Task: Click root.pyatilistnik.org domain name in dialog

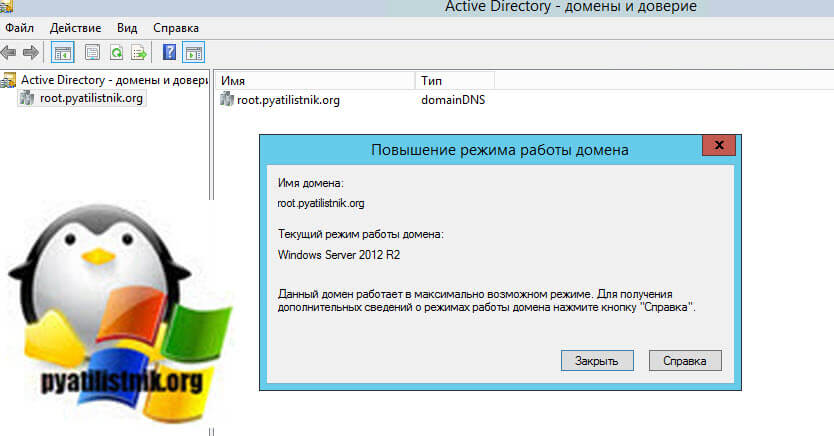Action: pyautogui.click(x=321, y=203)
